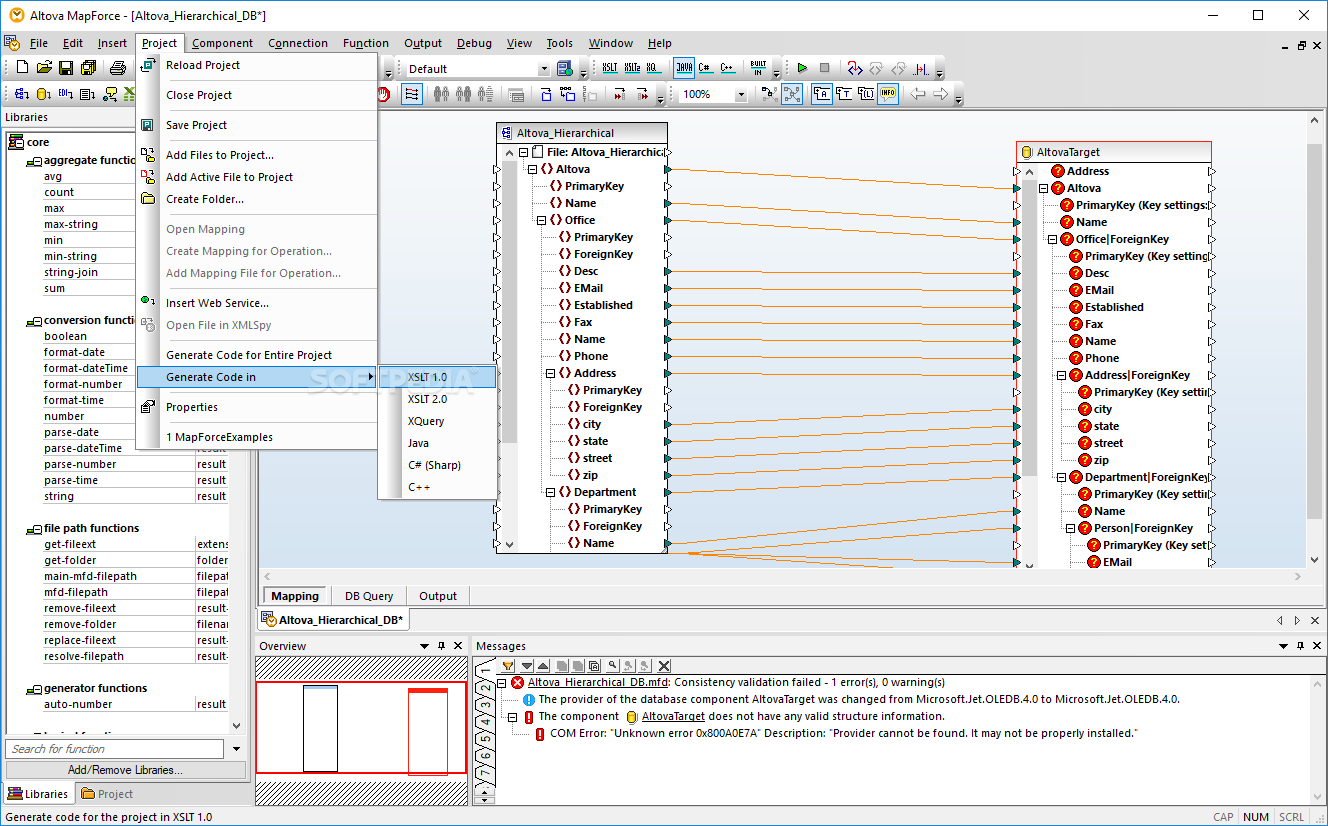Click the Insert XML Schema/File icon
The width and height of the screenshot is (1328, 826).
point(21,94)
